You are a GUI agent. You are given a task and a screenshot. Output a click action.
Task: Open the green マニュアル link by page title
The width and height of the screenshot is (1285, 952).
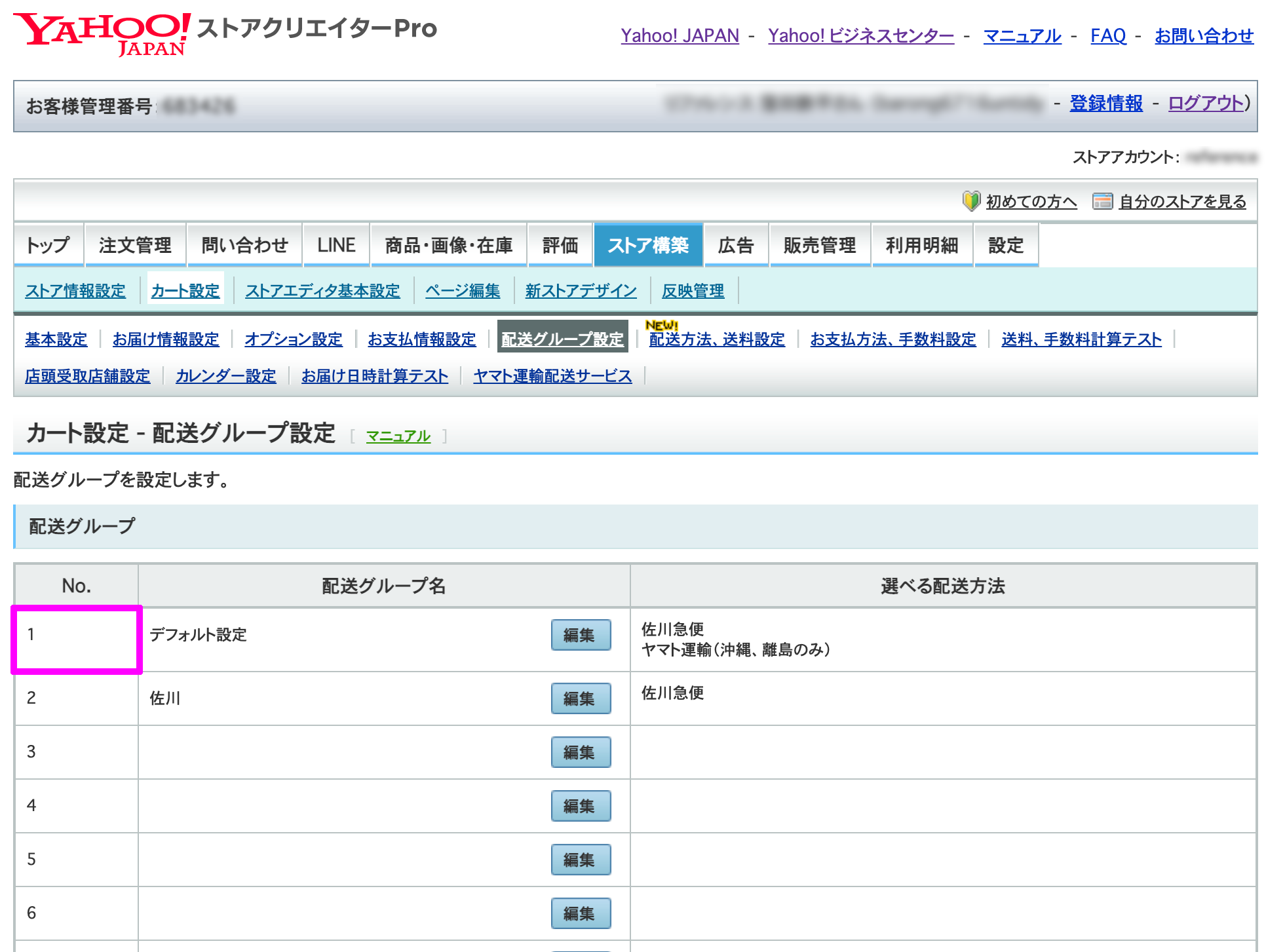pyautogui.click(x=398, y=436)
